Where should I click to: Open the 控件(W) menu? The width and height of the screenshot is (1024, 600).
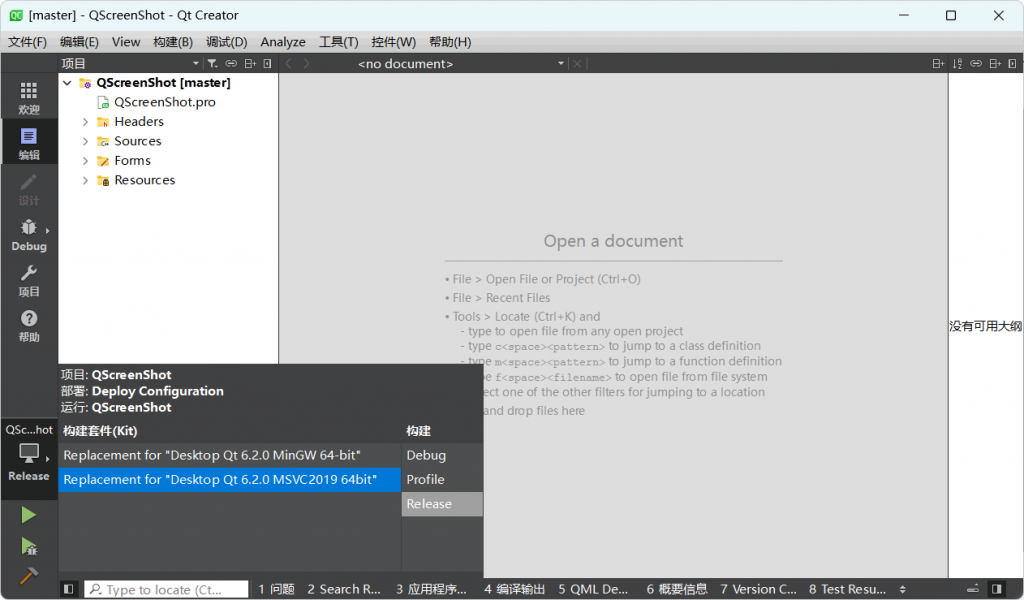pos(393,42)
